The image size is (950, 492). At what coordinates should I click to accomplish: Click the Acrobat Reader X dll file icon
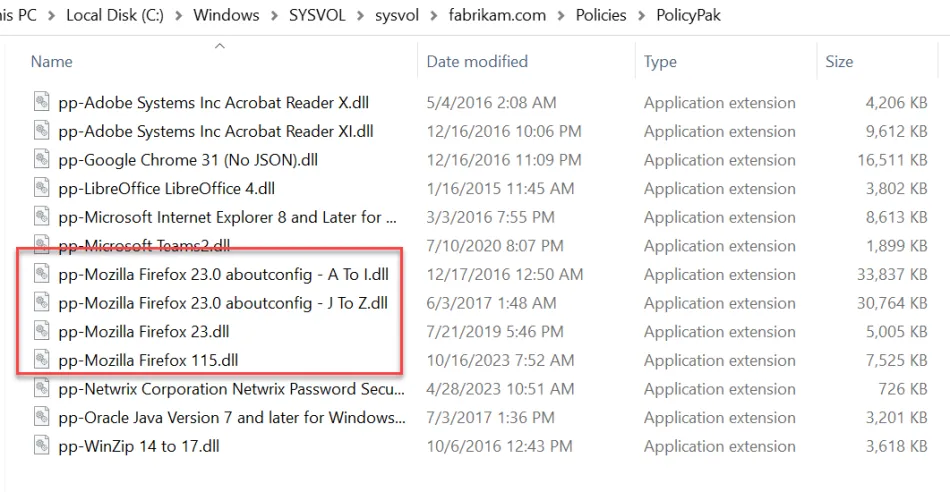pyautogui.click(x=41, y=102)
